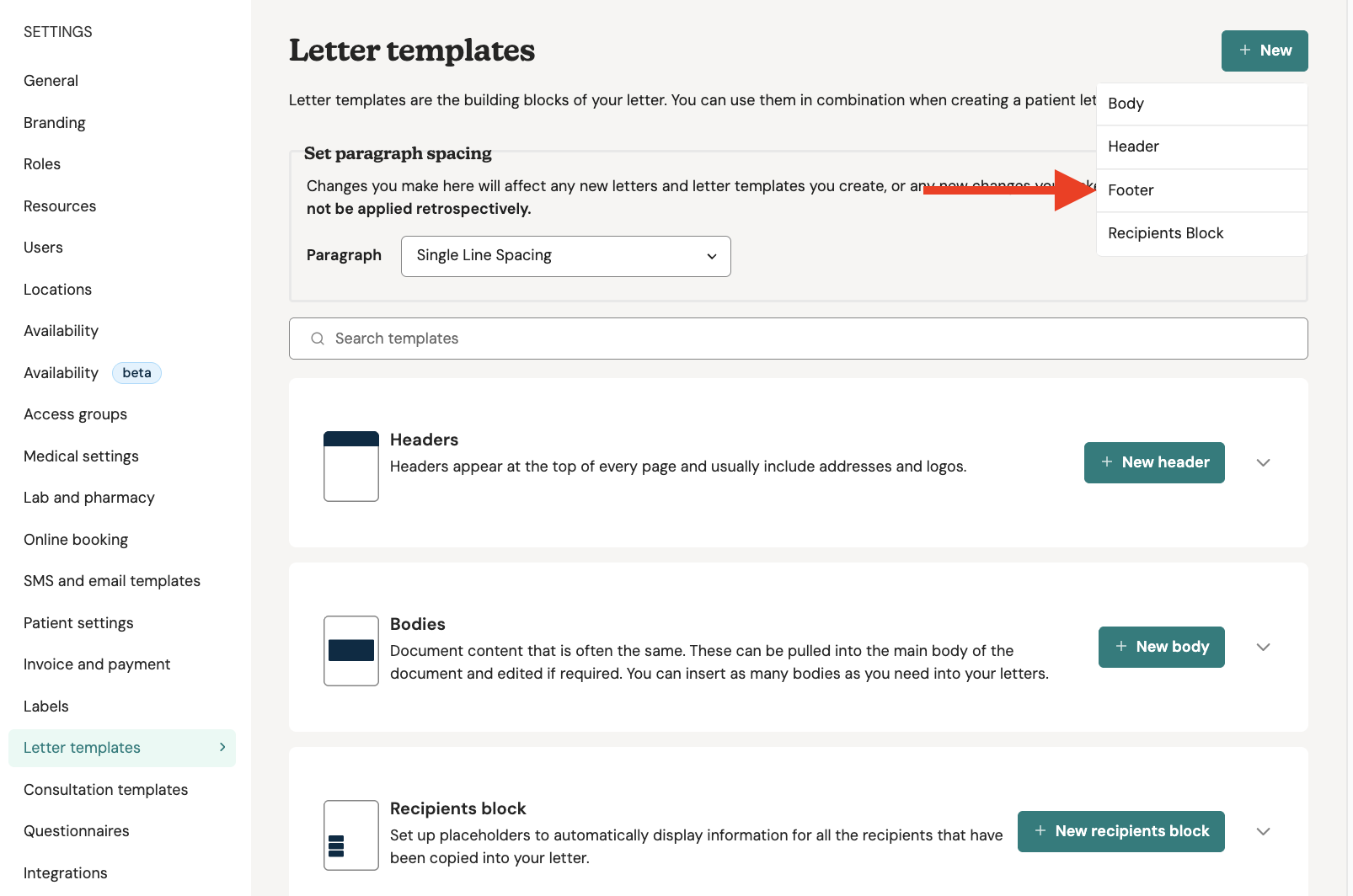This screenshot has height=896, width=1353.
Task: Click the New body button
Action: (1161, 647)
